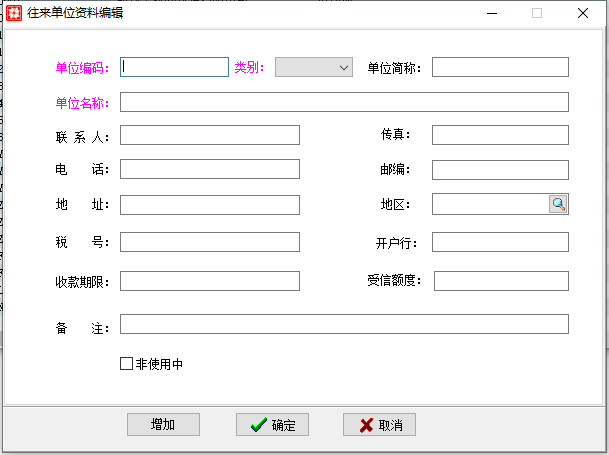Confirm with the 确定 button

click(x=272, y=425)
